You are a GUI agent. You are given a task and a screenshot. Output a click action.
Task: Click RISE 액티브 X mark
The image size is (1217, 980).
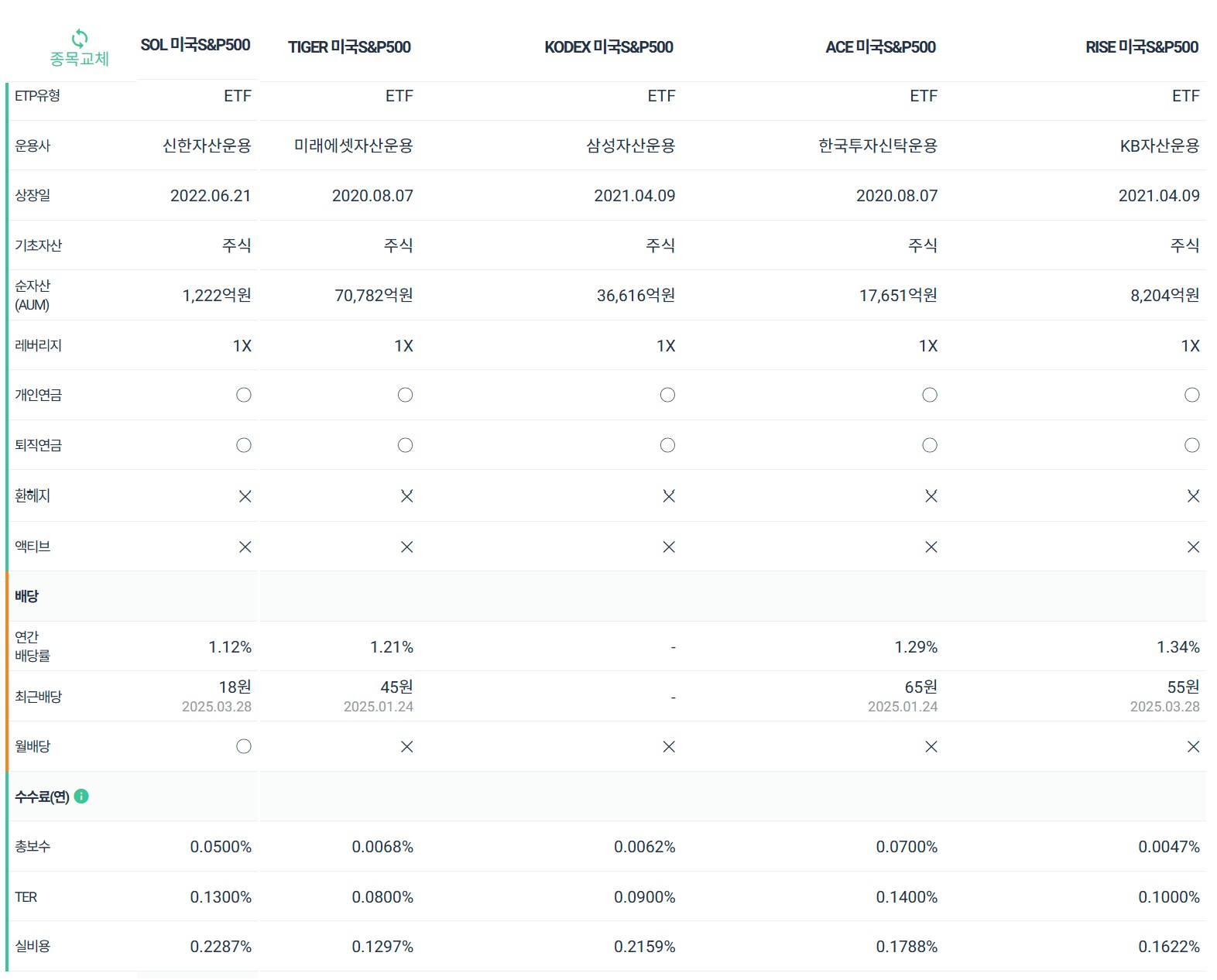tap(1194, 547)
